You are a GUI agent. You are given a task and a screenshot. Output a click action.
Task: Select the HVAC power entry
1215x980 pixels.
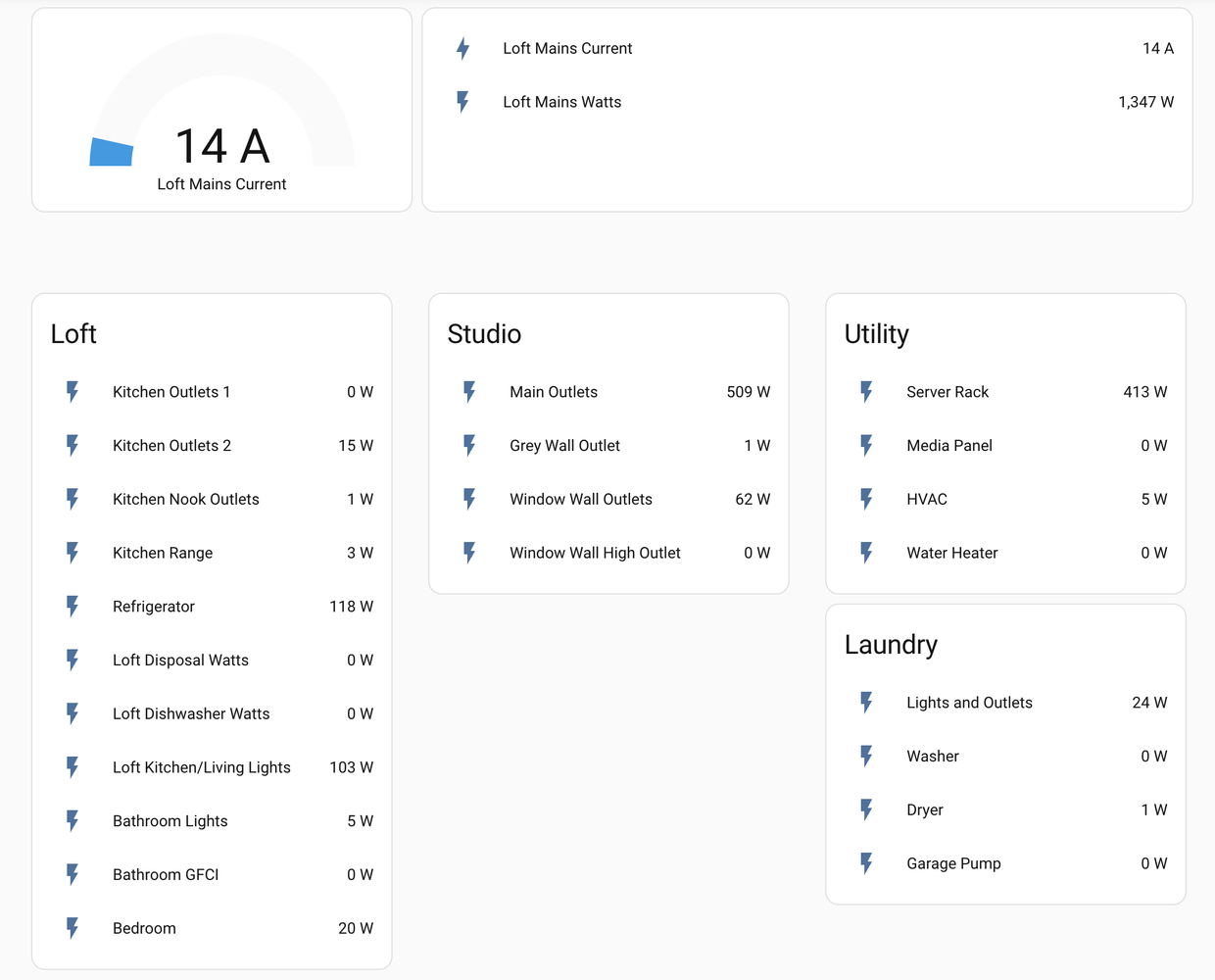click(927, 500)
